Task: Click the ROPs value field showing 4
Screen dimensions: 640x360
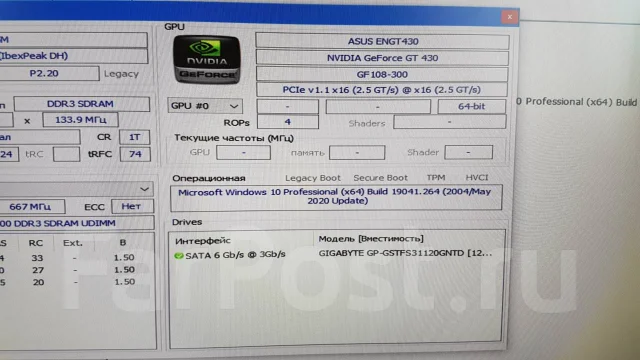Action: (x=288, y=122)
